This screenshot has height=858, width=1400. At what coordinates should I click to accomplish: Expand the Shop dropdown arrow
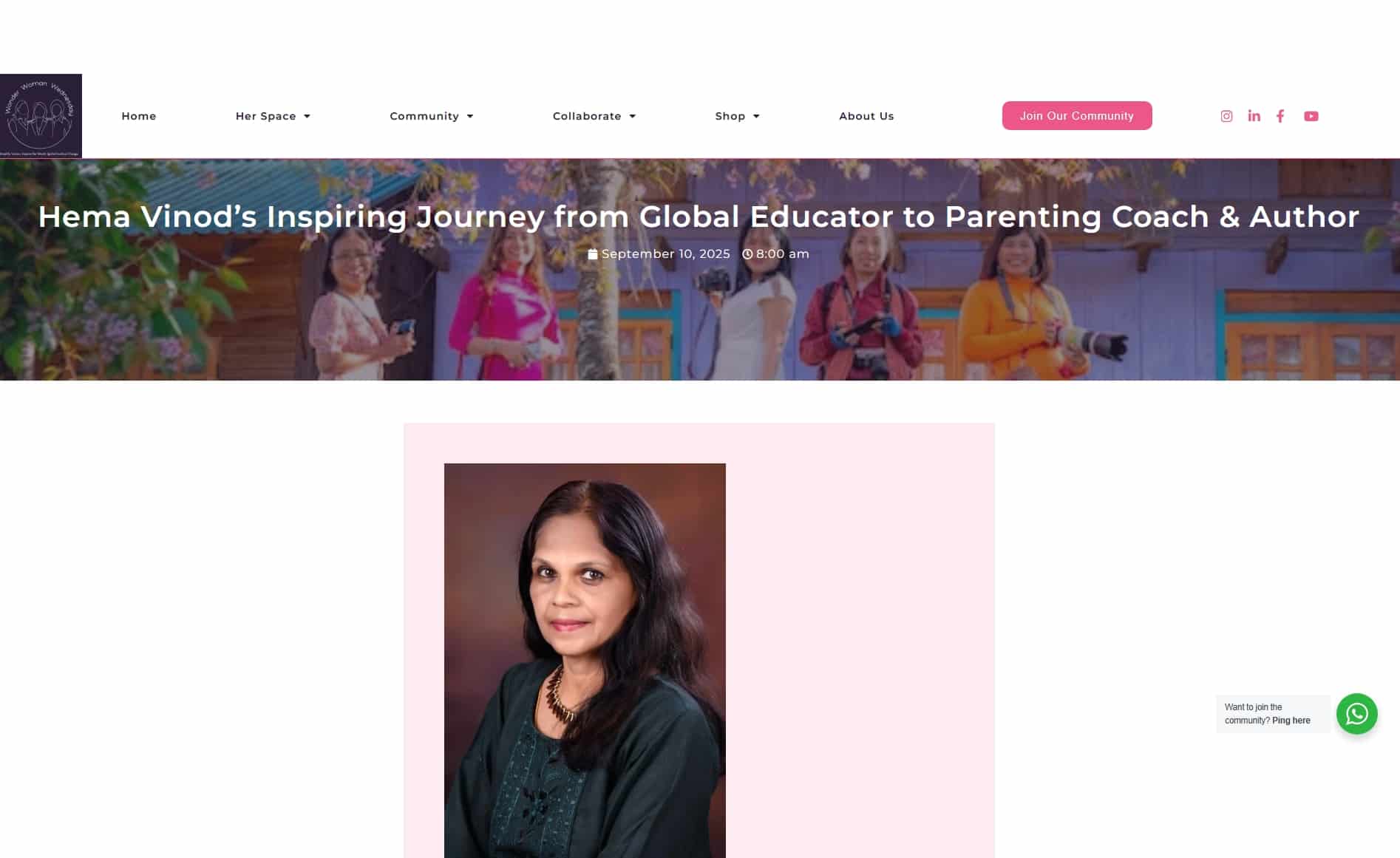click(x=756, y=116)
